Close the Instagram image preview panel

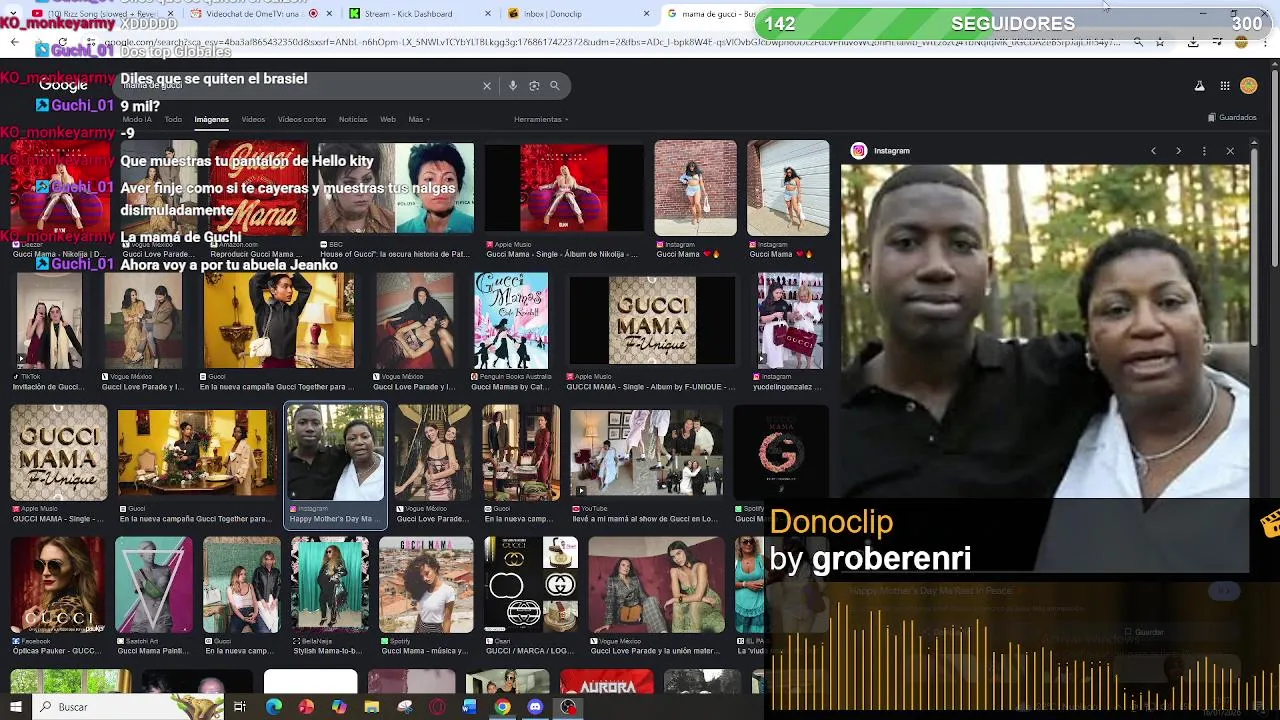pyautogui.click(x=1230, y=151)
